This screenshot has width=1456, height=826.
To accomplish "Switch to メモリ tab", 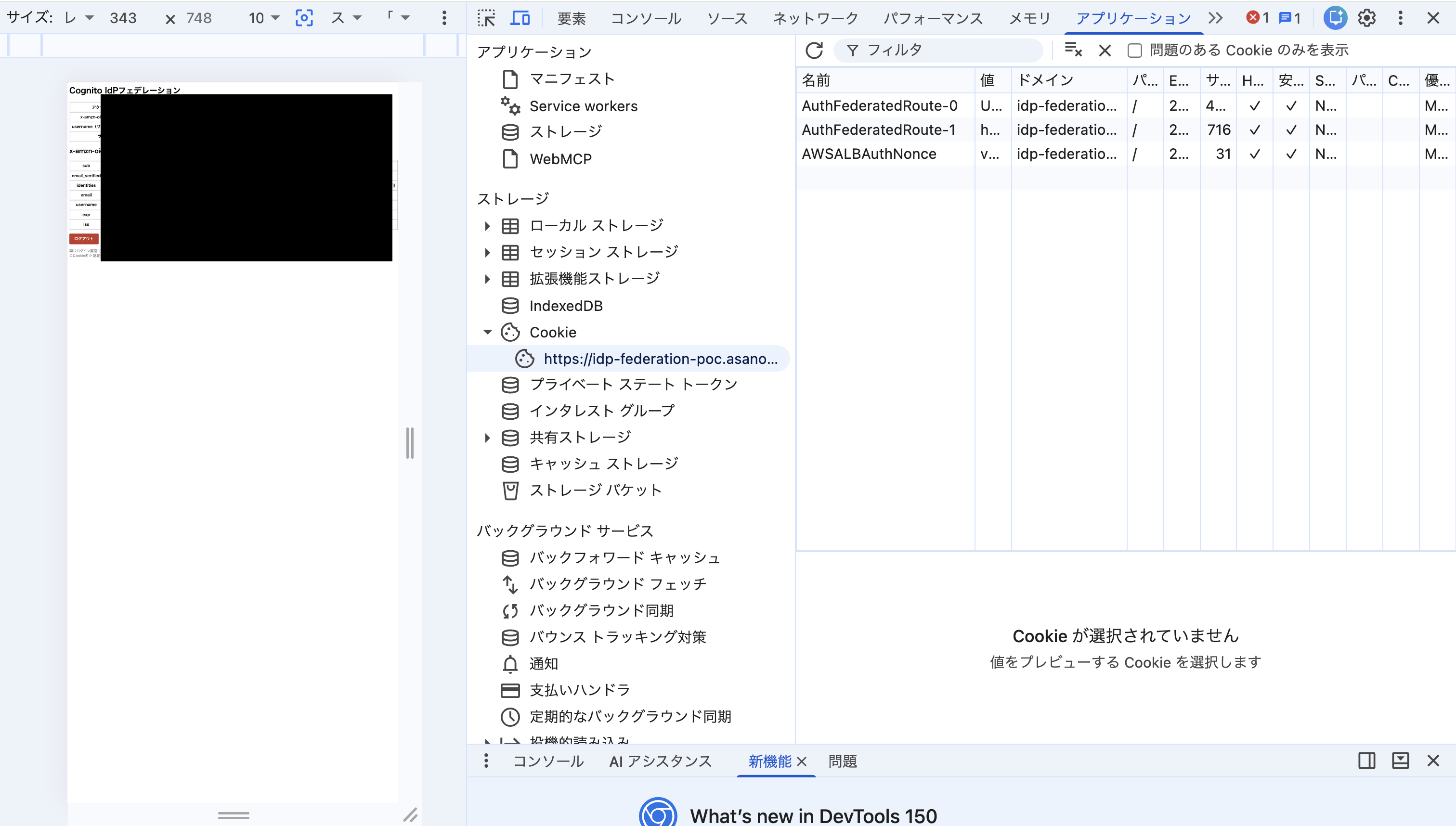I will (x=1029, y=18).
